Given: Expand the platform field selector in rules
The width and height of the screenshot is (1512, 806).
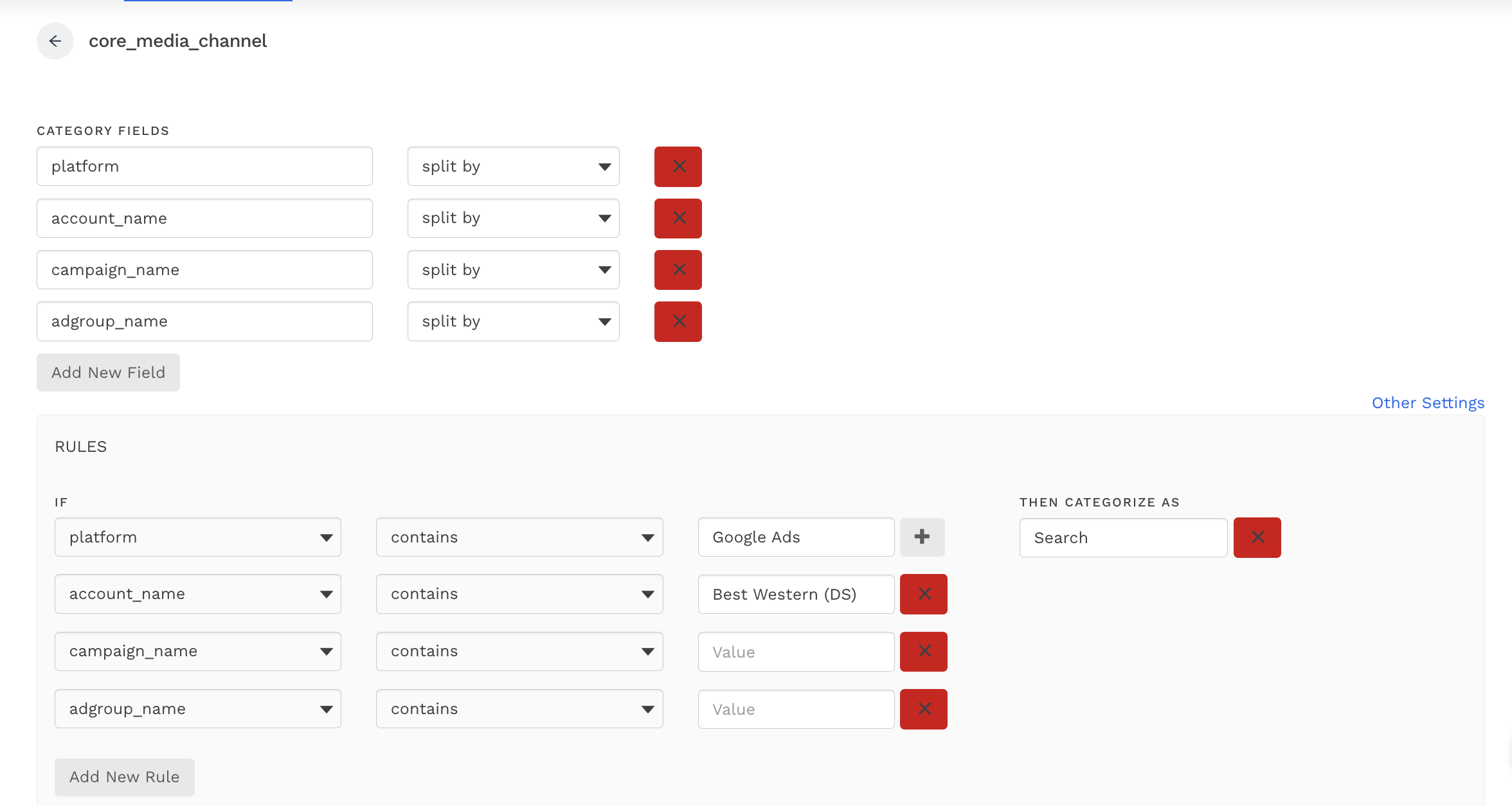Looking at the screenshot, I should 197,537.
